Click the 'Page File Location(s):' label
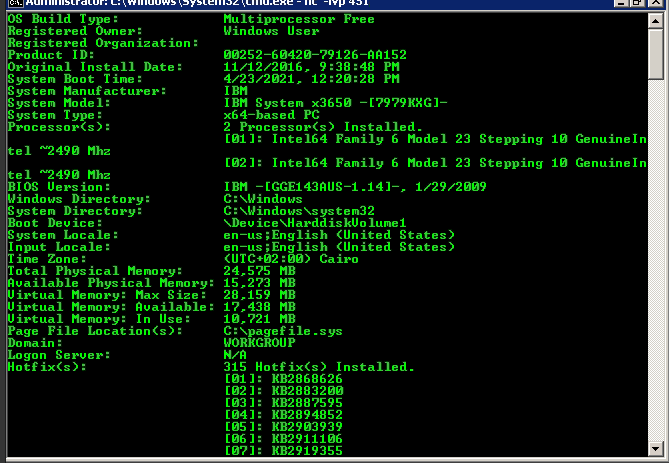 coord(95,331)
